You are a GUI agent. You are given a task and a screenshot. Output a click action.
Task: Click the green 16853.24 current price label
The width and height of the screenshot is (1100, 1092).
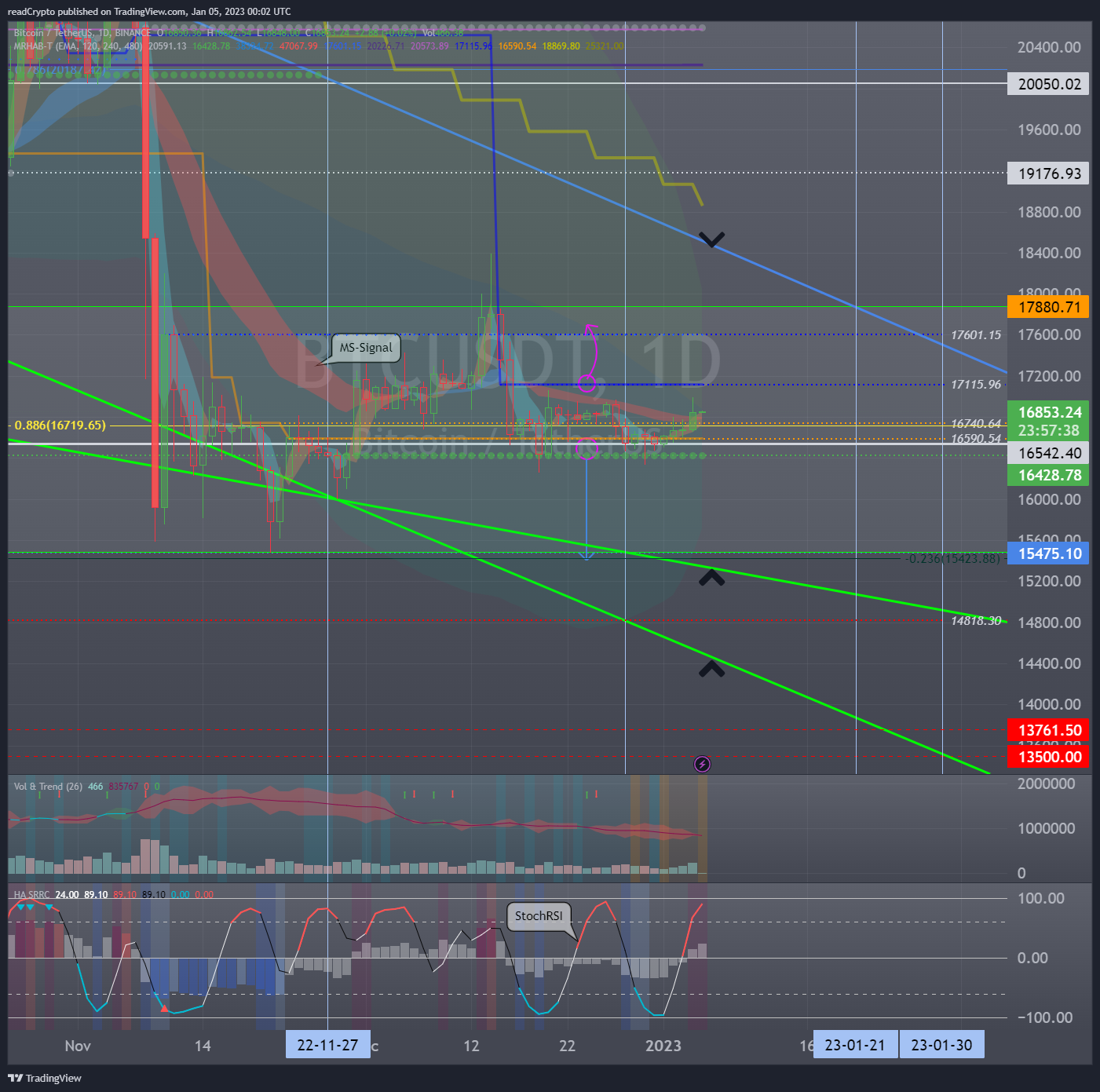pyautogui.click(x=1048, y=412)
